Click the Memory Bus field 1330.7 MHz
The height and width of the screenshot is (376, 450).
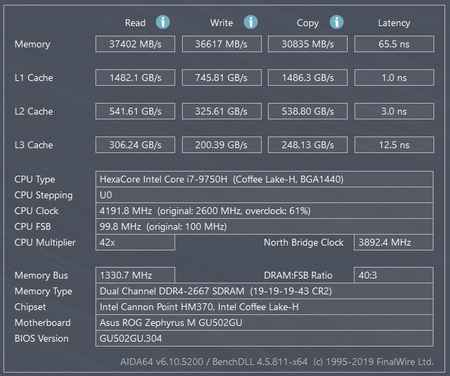[135, 275]
